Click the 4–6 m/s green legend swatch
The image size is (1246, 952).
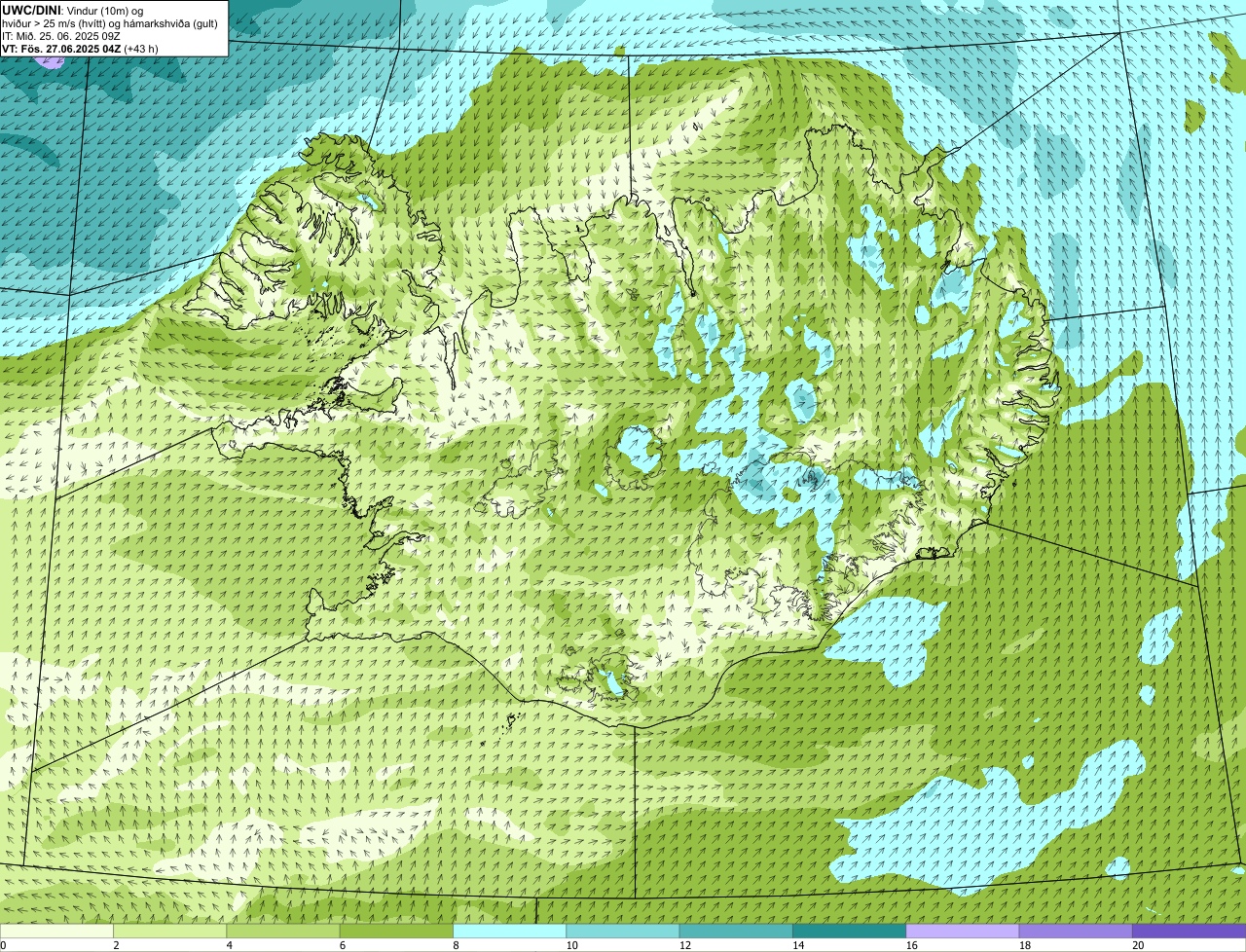point(284,932)
